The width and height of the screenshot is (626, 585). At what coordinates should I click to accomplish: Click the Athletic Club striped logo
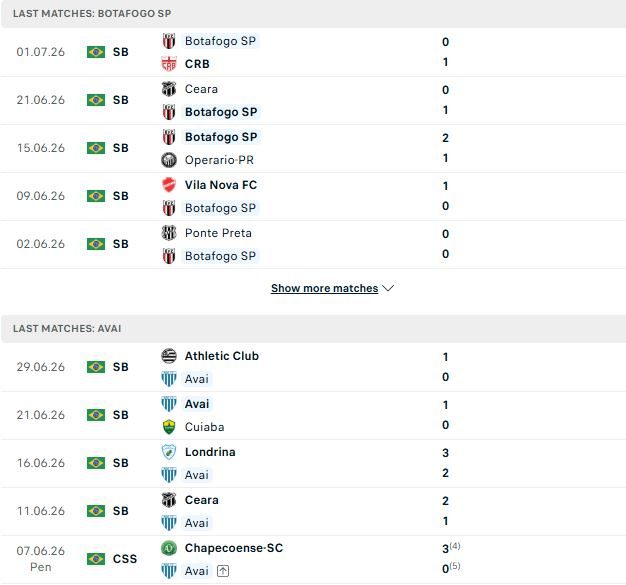pyautogui.click(x=169, y=356)
